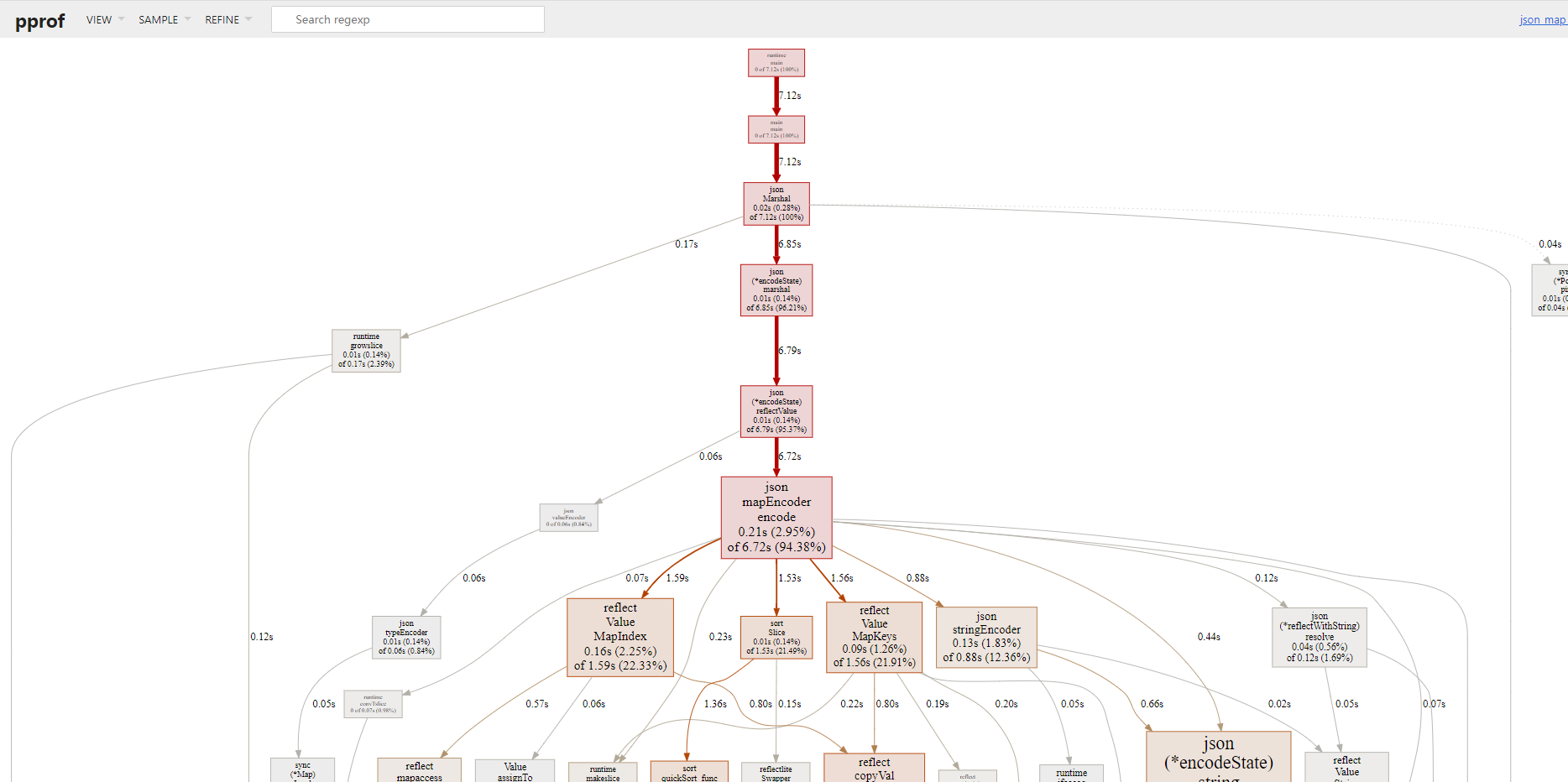Image resolution: width=1568 pixels, height=782 pixels.
Task: Select the 'sort quickSort func' node
Action: [688, 770]
